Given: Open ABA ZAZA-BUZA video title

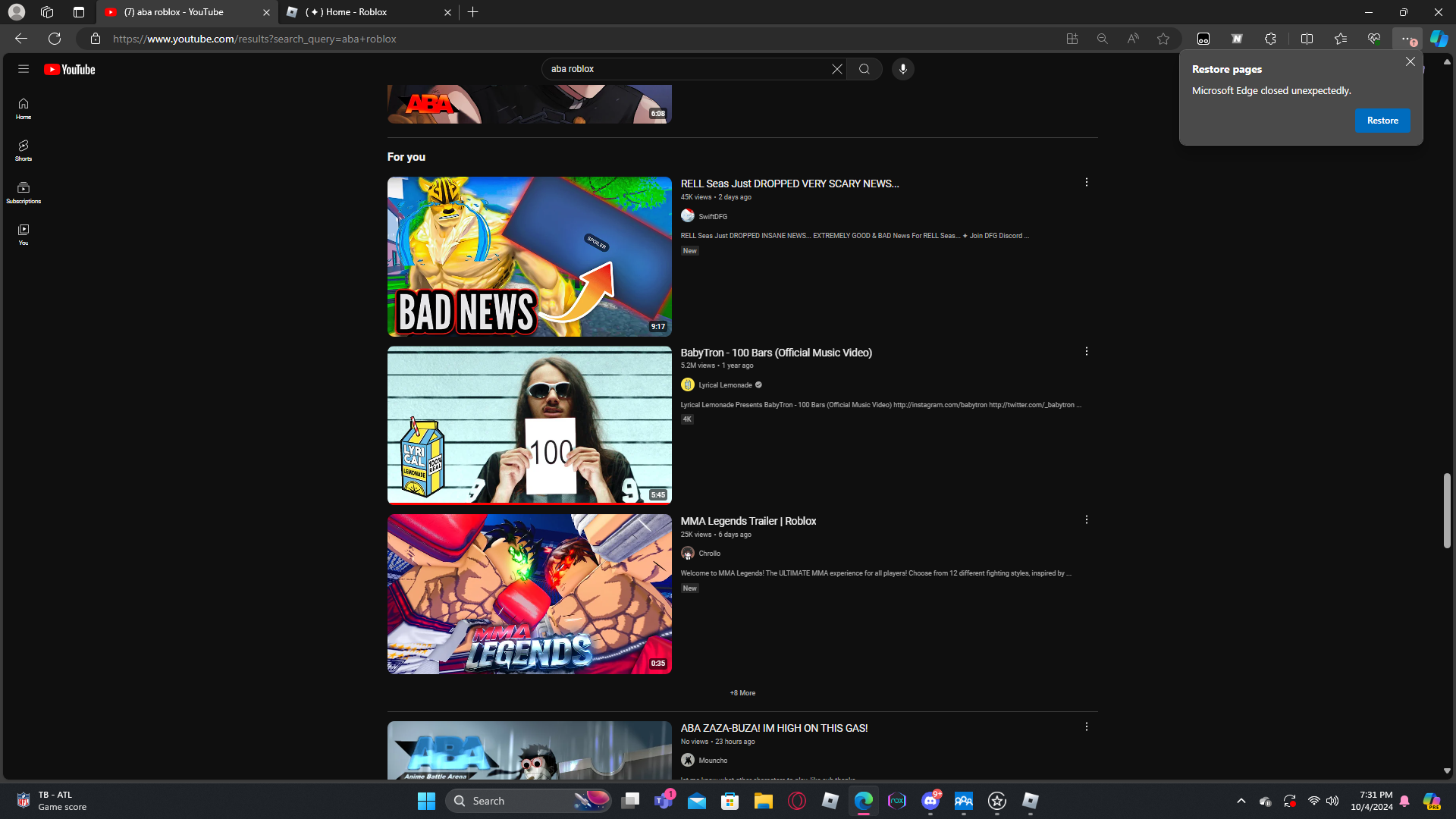Looking at the screenshot, I should tap(773, 728).
